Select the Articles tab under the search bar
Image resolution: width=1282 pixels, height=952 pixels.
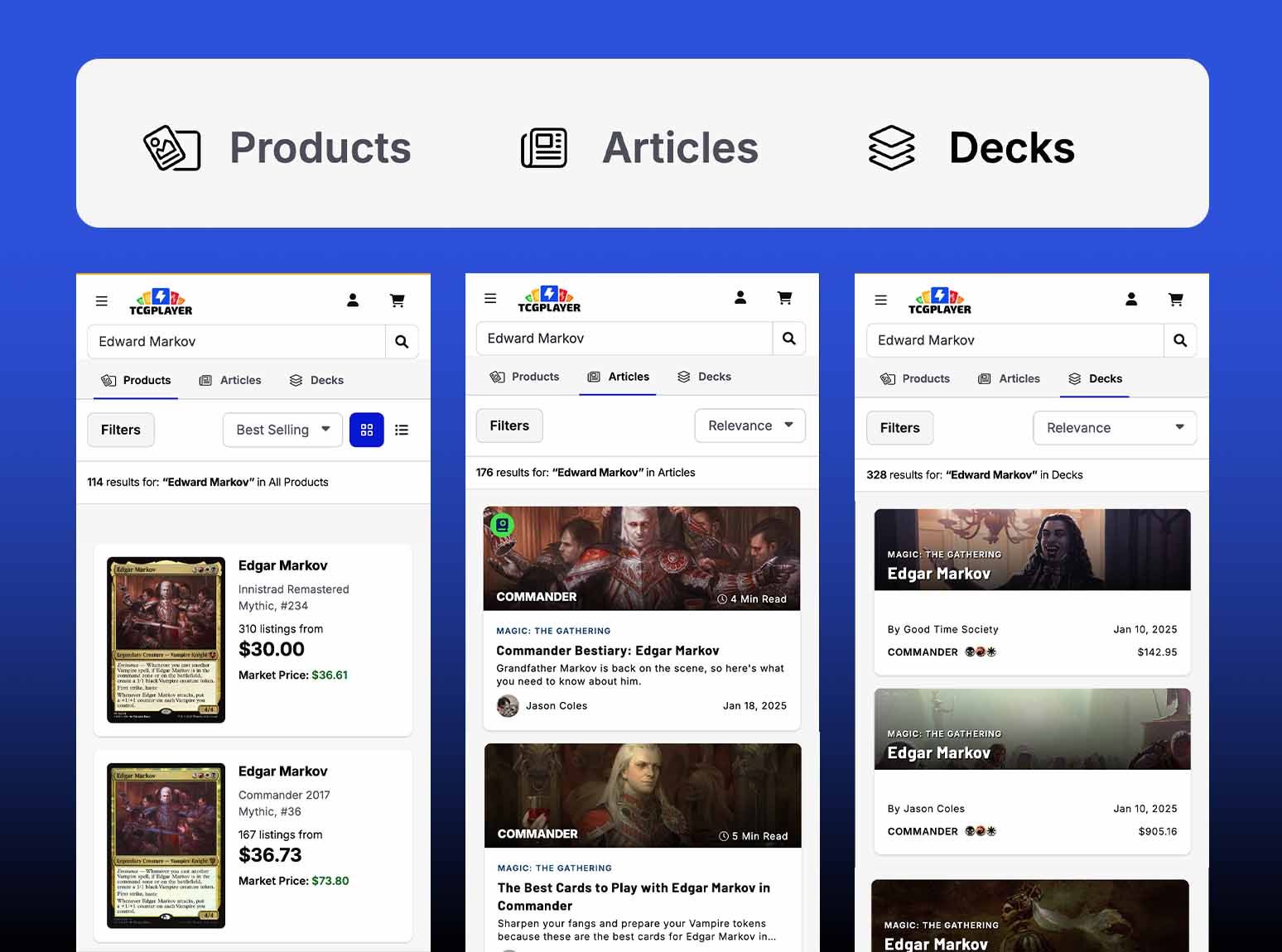[618, 377]
